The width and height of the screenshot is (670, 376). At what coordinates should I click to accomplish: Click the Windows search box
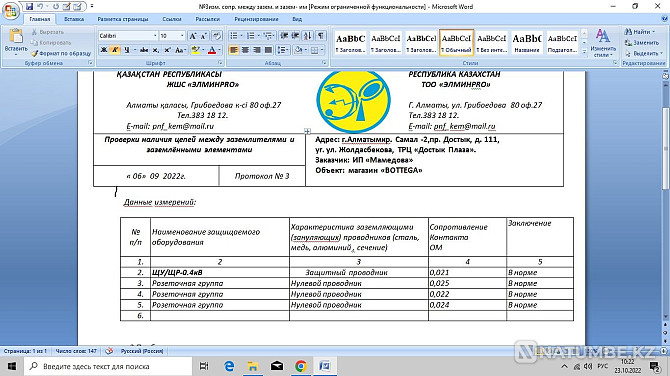point(108,366)
